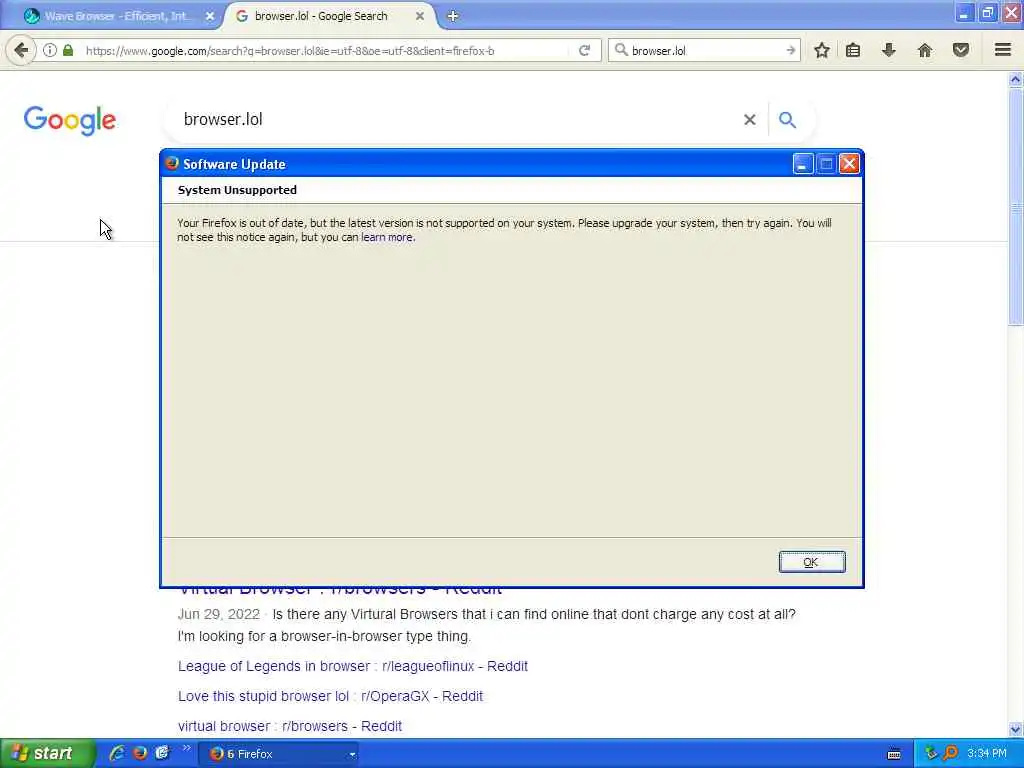Open a new tab with plus icon
The width and height of the screenshot is (1024, 768).
click(x=453, y=16)
